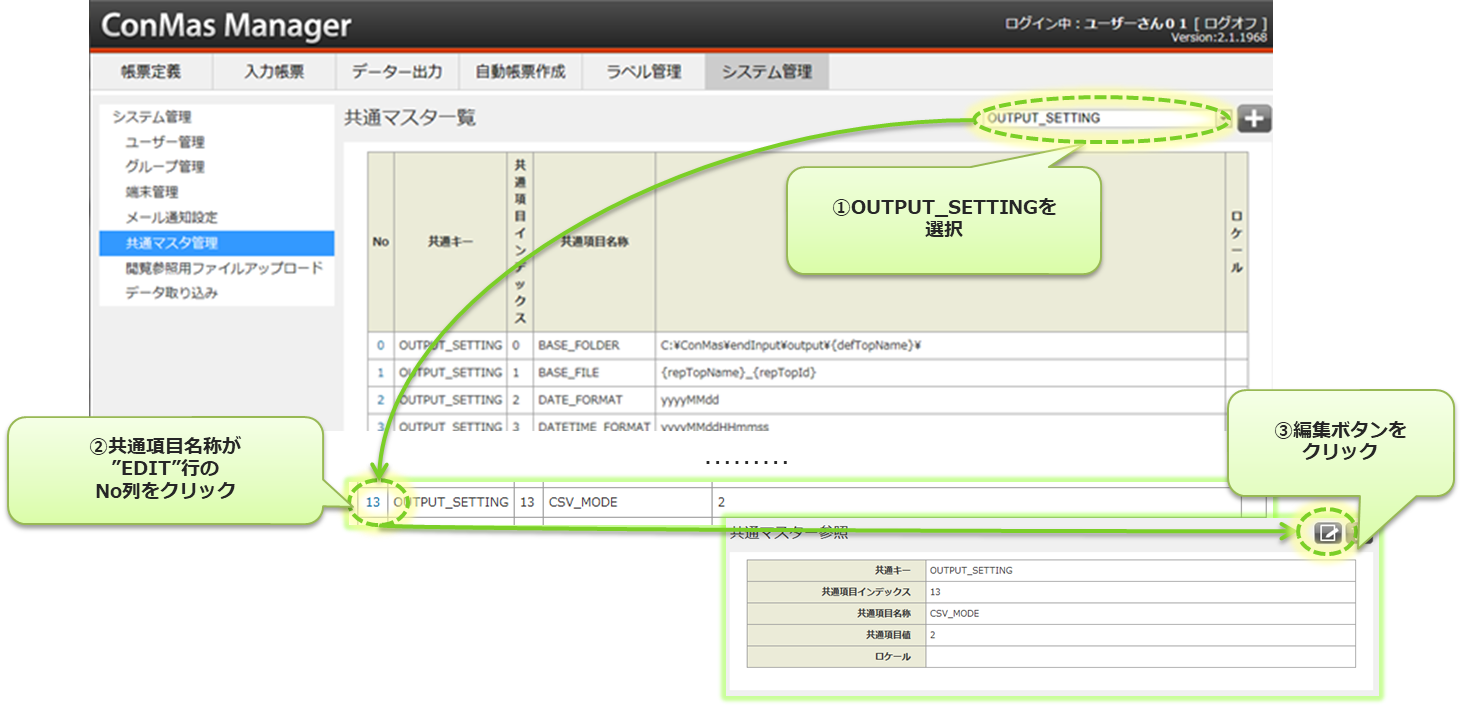The height and width of the screenshot is (707, 1462).
Task: Open ユーザー管理 in the sidebar
Action: pyautogui.click(x=165, y=142)
